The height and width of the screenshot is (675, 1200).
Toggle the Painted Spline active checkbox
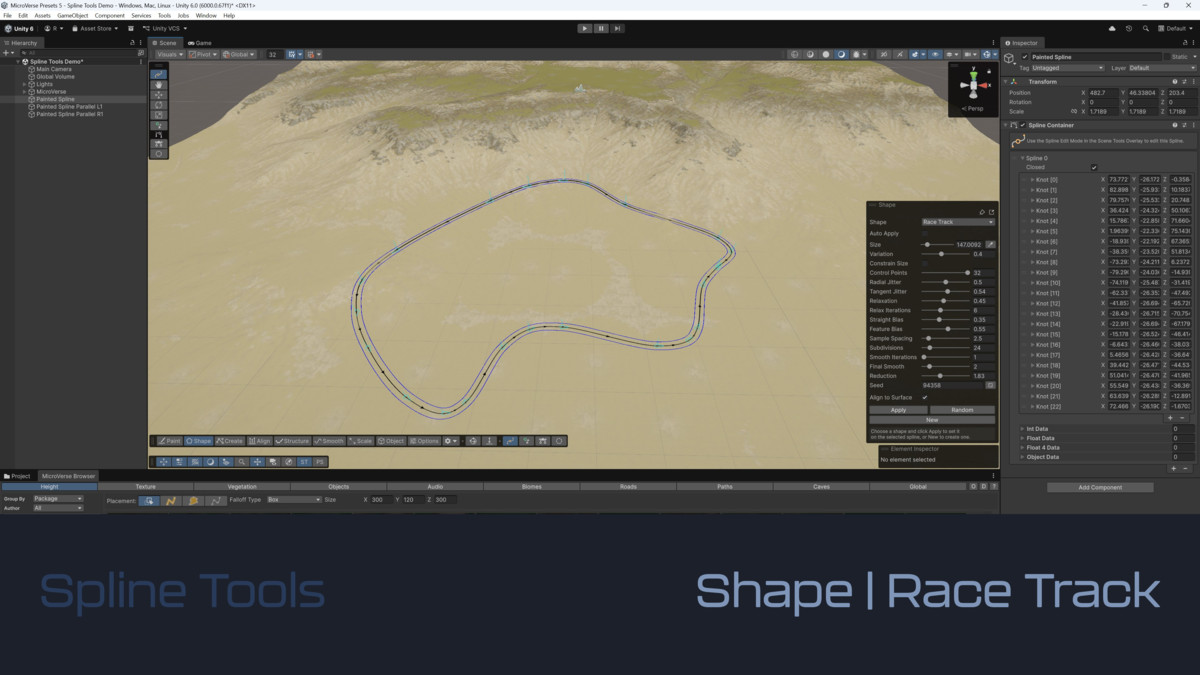[x=1024, y=57]
